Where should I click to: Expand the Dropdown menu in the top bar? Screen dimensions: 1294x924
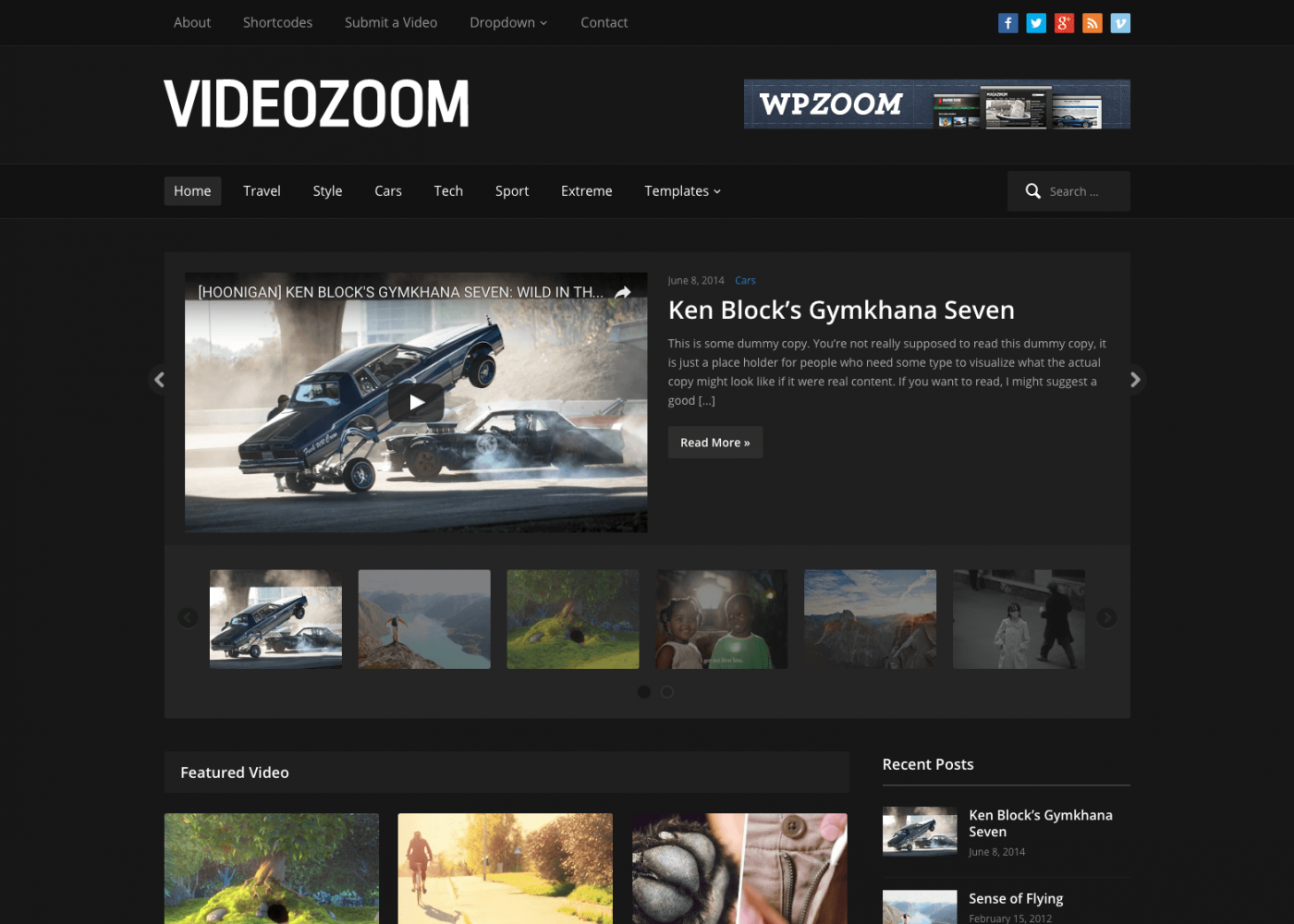click(x=507, y=22)
